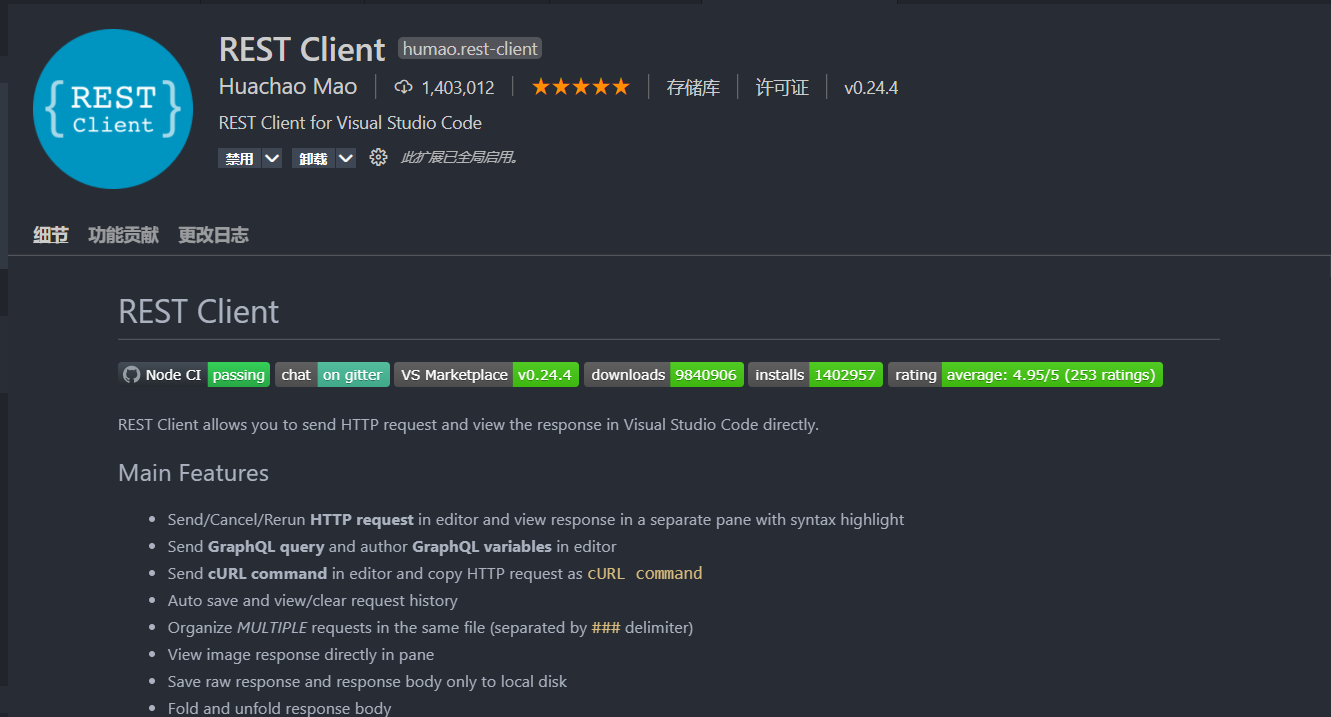Viewport: 1331px width, 717px height.
Task: Open the 存储库 repository link
Action: point(694,87)
